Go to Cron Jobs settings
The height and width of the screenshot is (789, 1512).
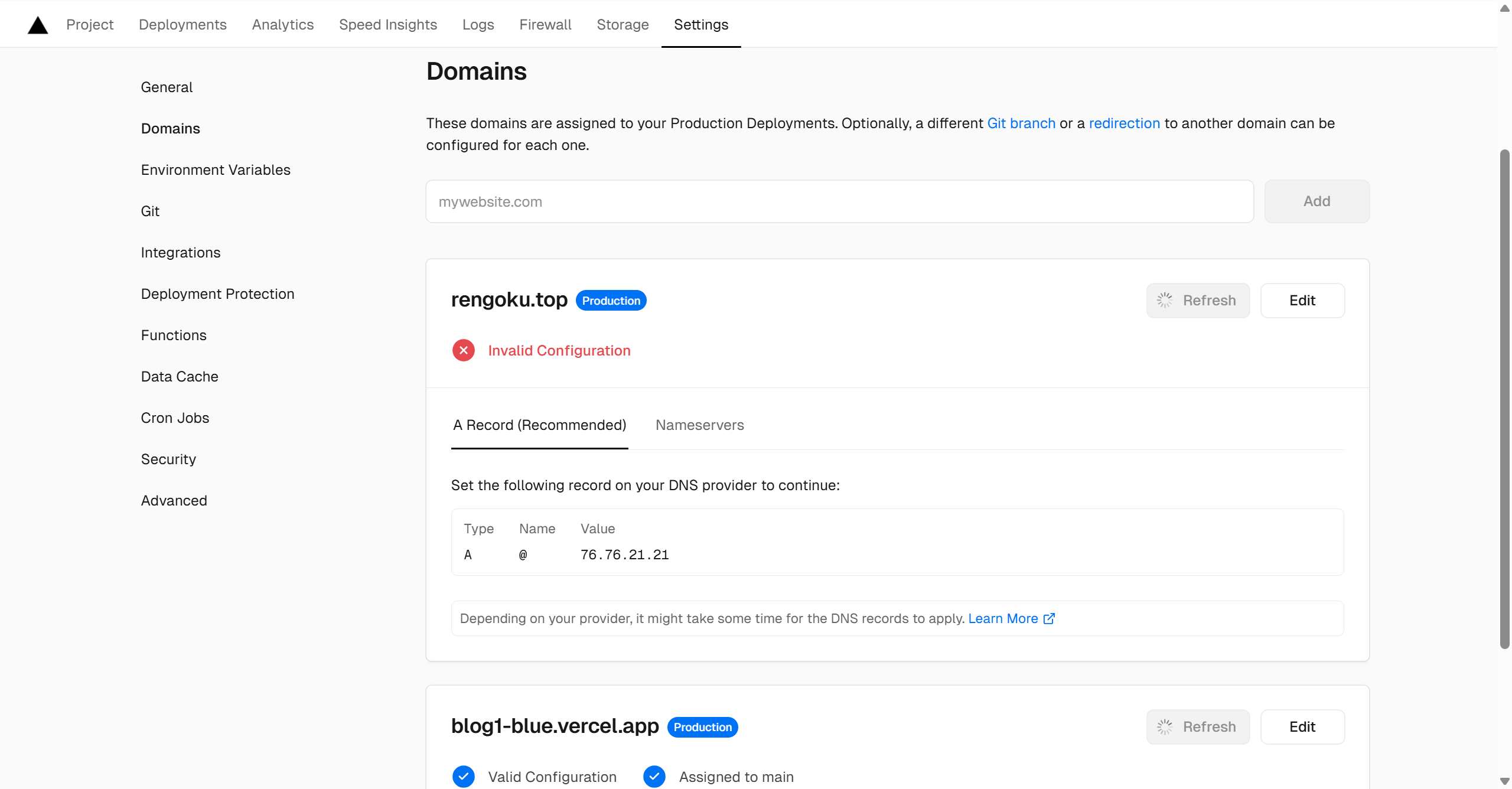[x=175, y=418]
